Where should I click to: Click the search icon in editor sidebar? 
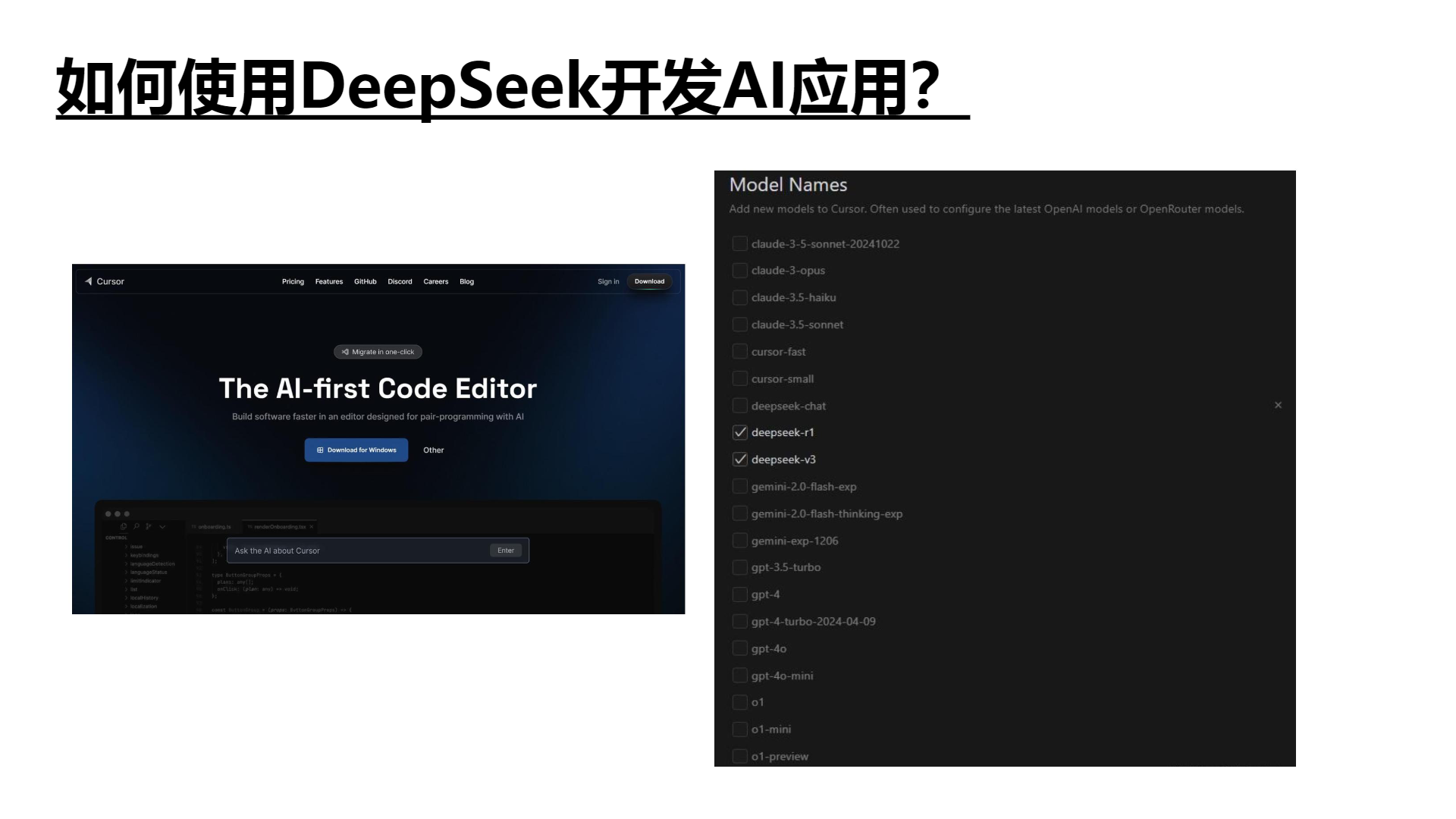[136, 526]
